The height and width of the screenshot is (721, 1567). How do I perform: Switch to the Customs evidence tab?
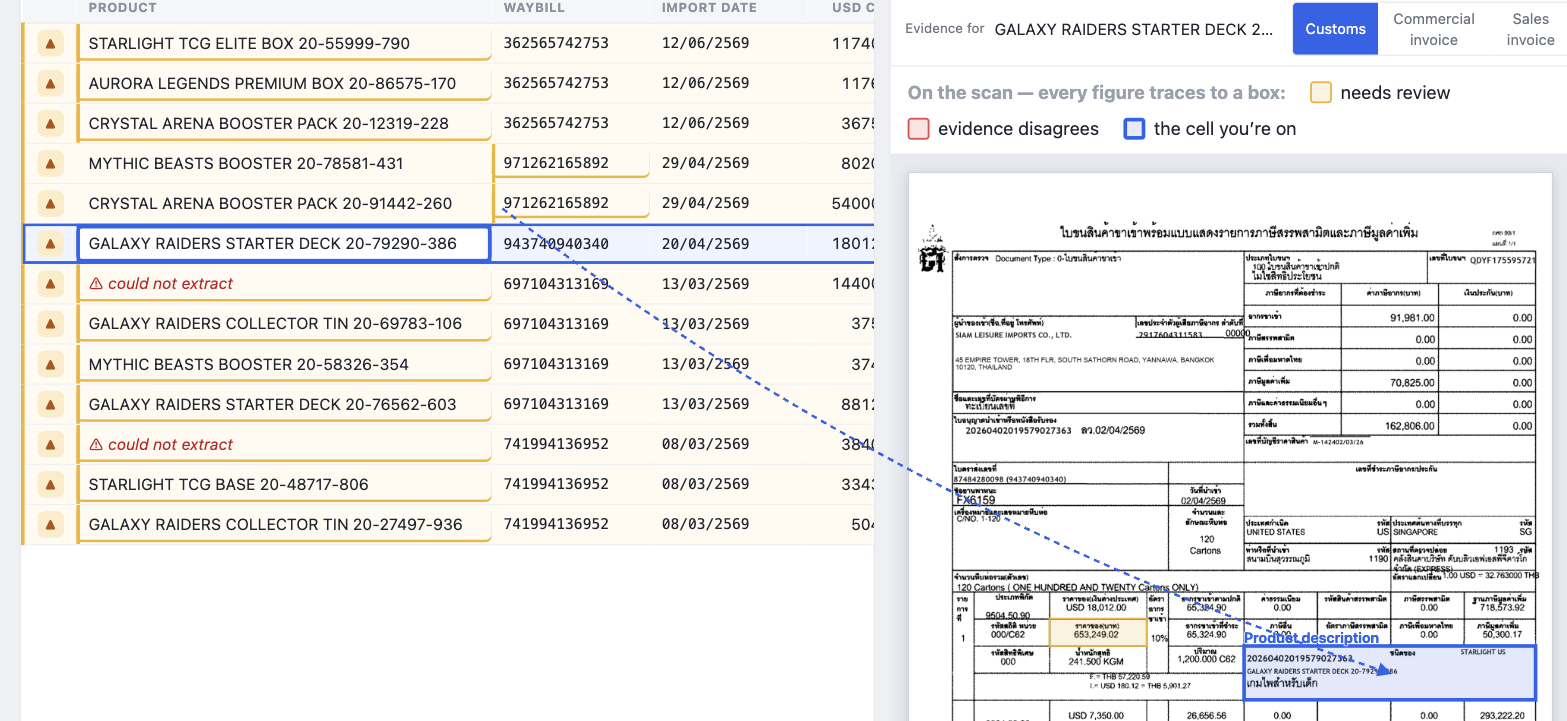(1335, 29)
